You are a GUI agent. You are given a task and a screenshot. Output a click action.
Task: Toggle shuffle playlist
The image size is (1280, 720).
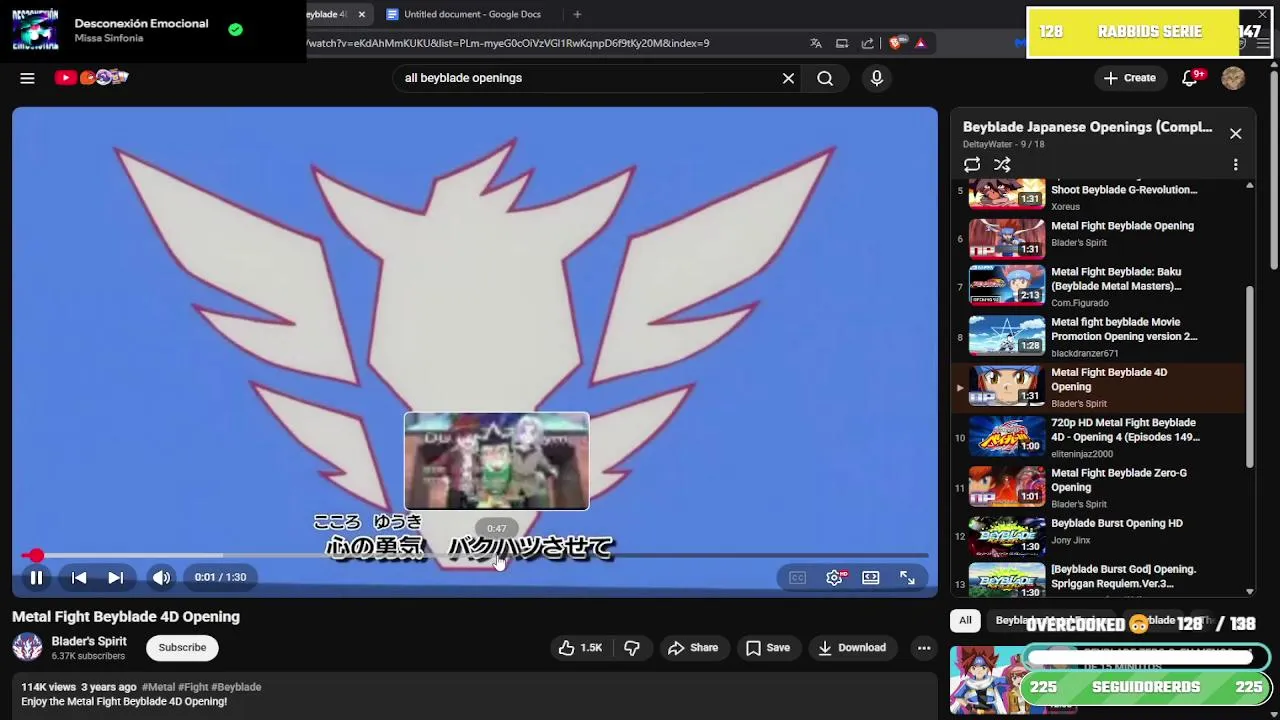pyautogui.click(x=1002, y=165)
